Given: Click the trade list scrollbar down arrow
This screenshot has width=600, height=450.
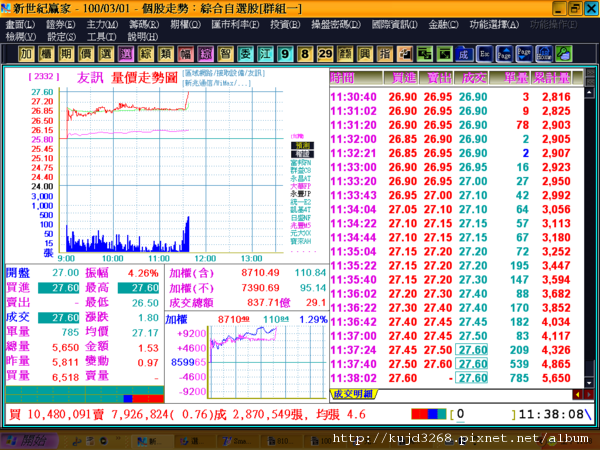Looking at the screenshot, I should [589, 382].
